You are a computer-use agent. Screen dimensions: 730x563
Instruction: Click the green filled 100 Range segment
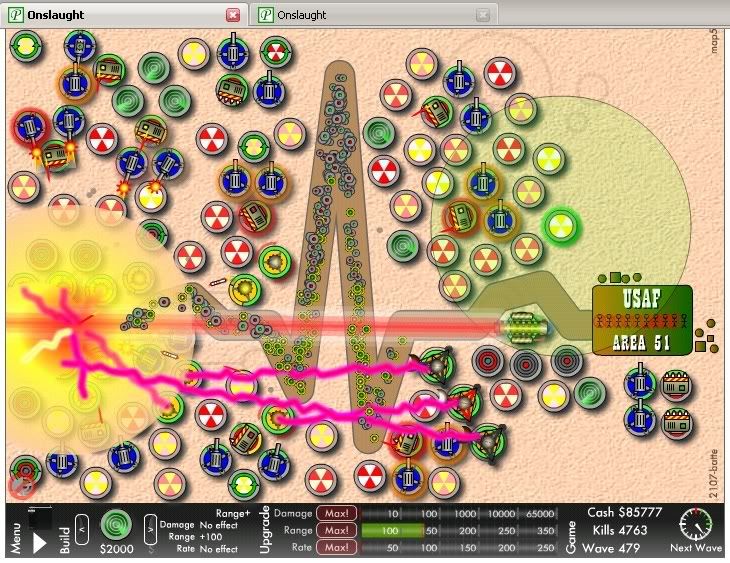392,531
